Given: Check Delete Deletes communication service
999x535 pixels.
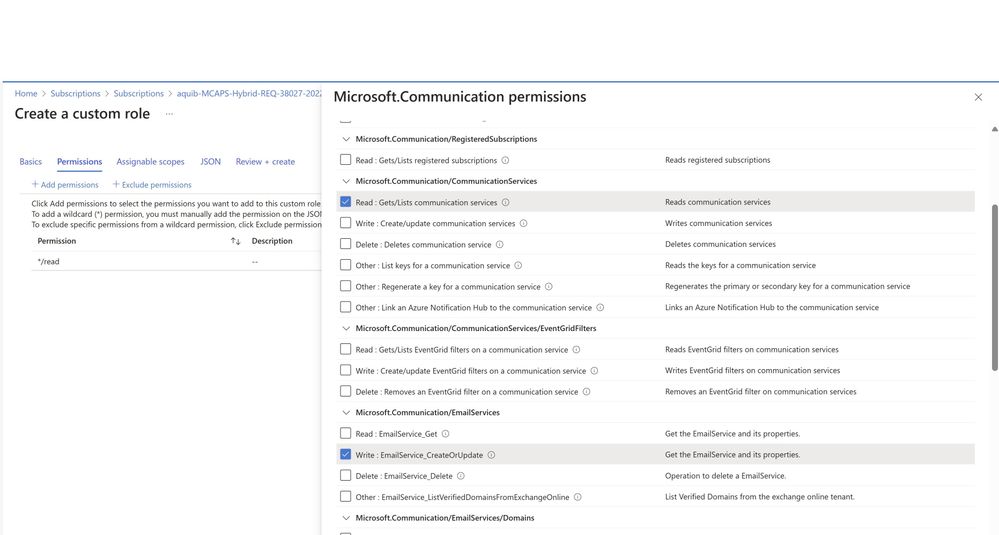Looking at the screenshot, I should (x=345, y=244).
